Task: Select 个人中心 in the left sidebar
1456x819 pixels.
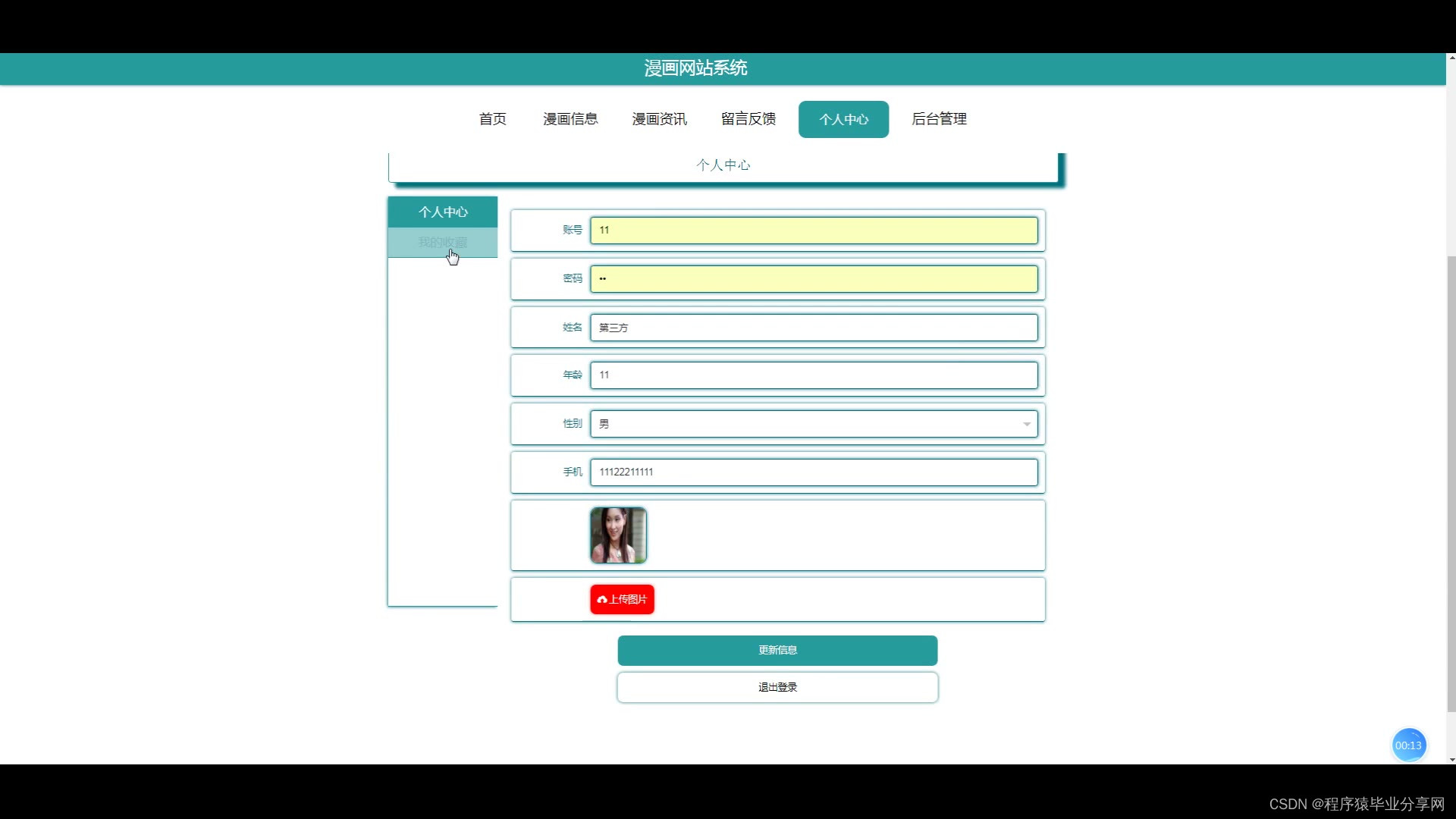Action: tap(443, 212)
